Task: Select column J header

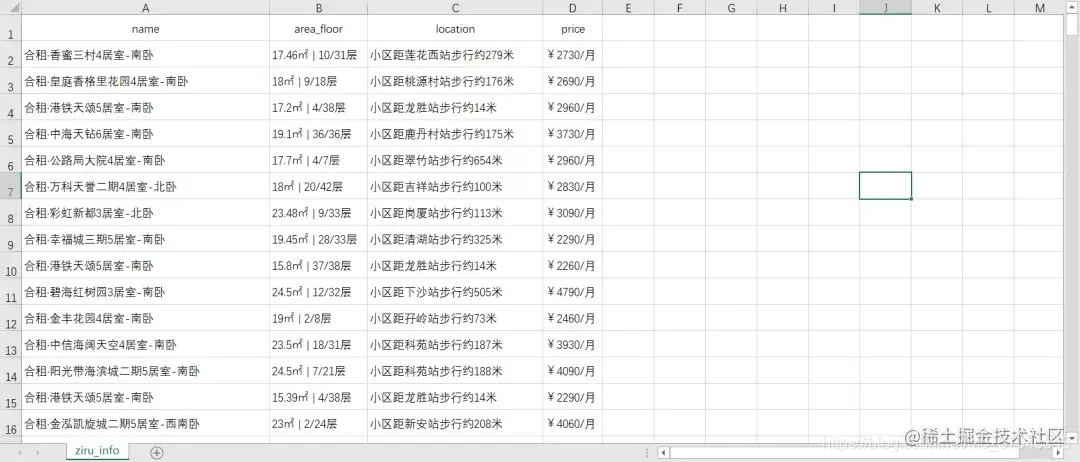Action: click(886, 8)
